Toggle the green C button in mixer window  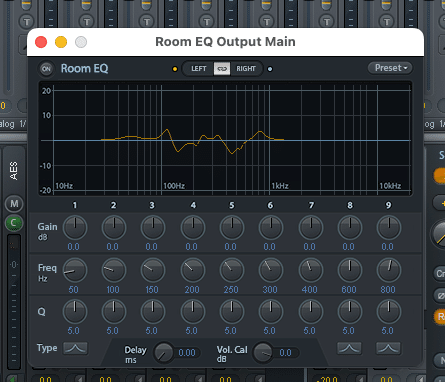click(14, 223)
